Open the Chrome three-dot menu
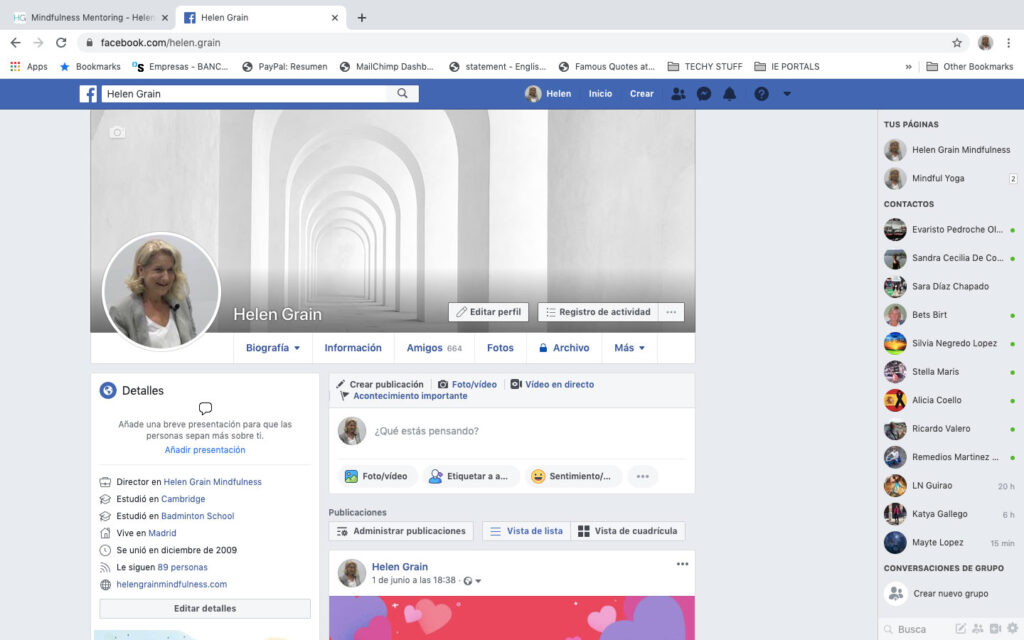This screenshot has width=1024, height=640. click(1009, 42)
